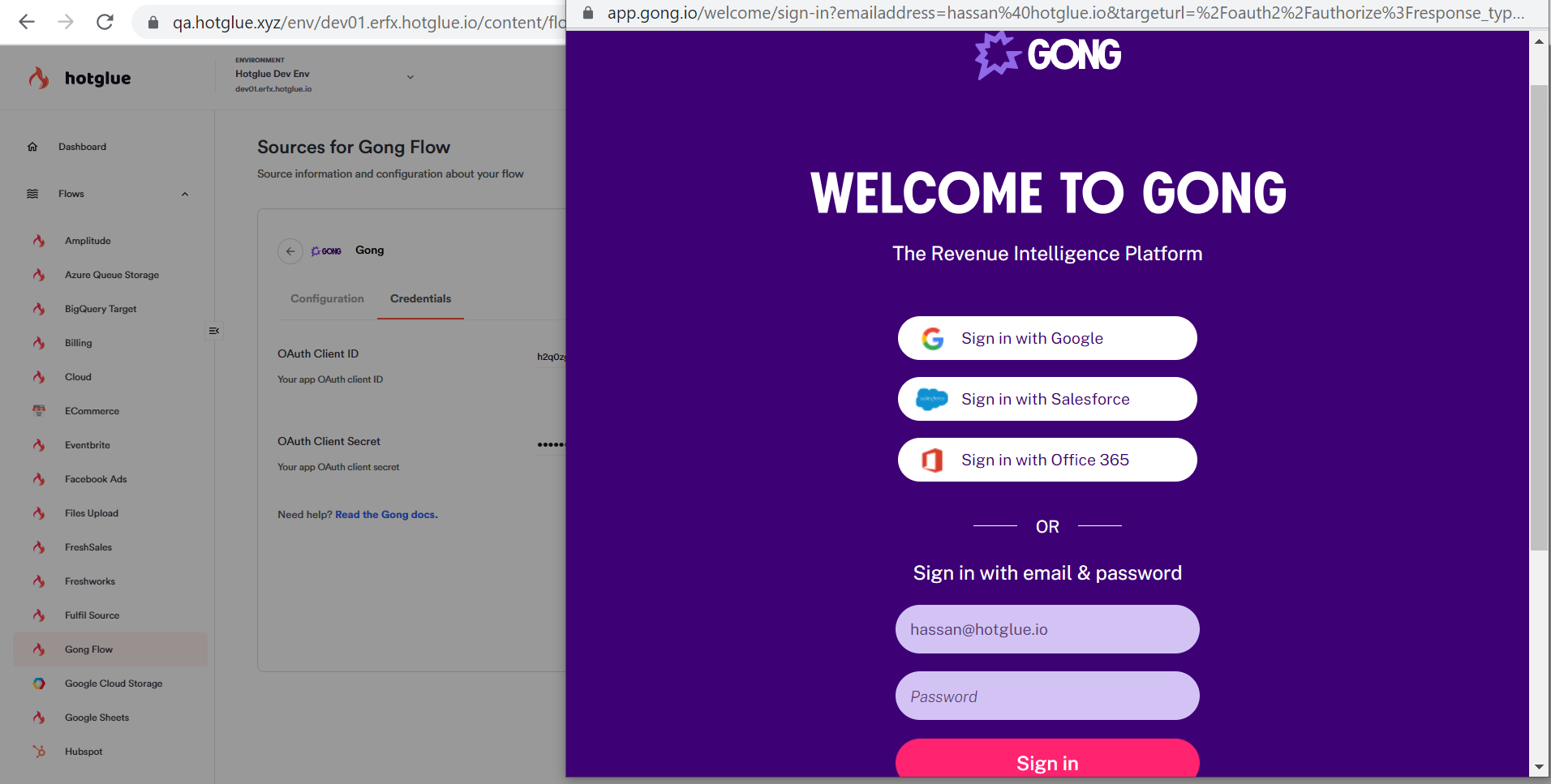Click the BigQuery Target label
This screenshot has height=784, width=1551.
coord(101,309)
